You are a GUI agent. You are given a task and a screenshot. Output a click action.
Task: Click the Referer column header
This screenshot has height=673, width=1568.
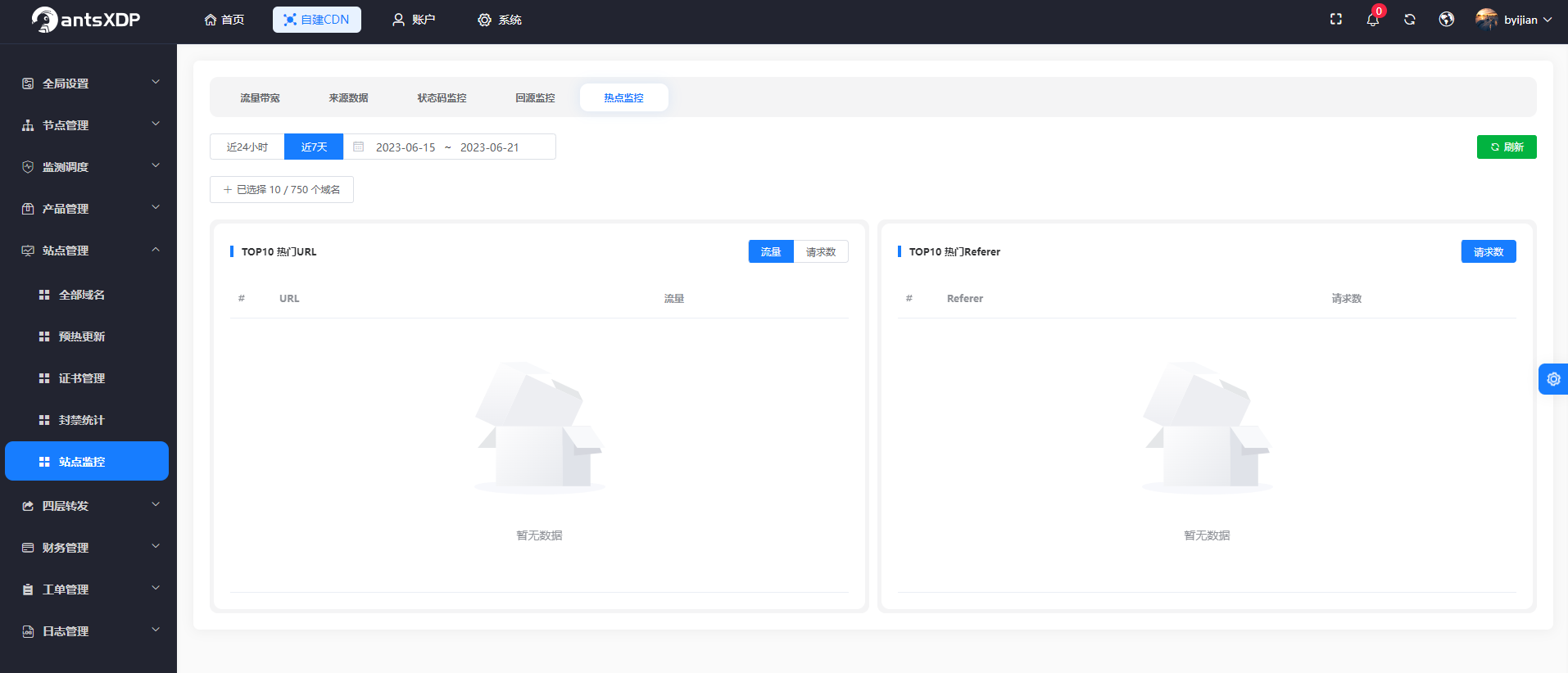(965, 299)
